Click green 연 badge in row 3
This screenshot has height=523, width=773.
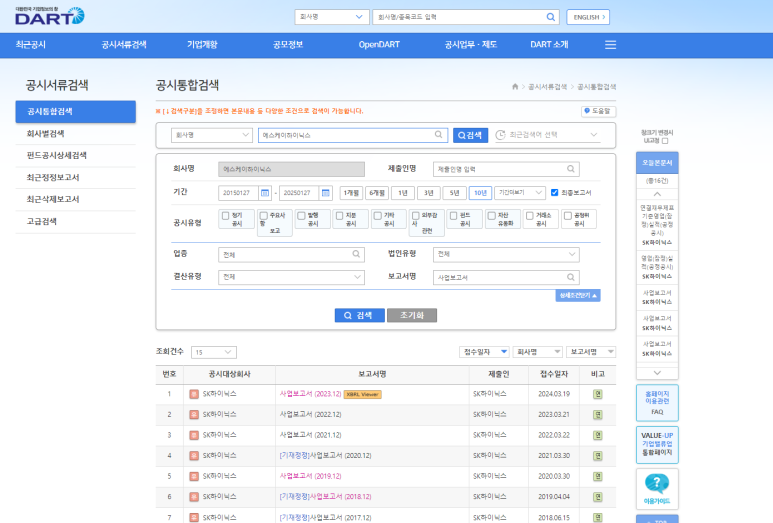click(x=597, y=435)
